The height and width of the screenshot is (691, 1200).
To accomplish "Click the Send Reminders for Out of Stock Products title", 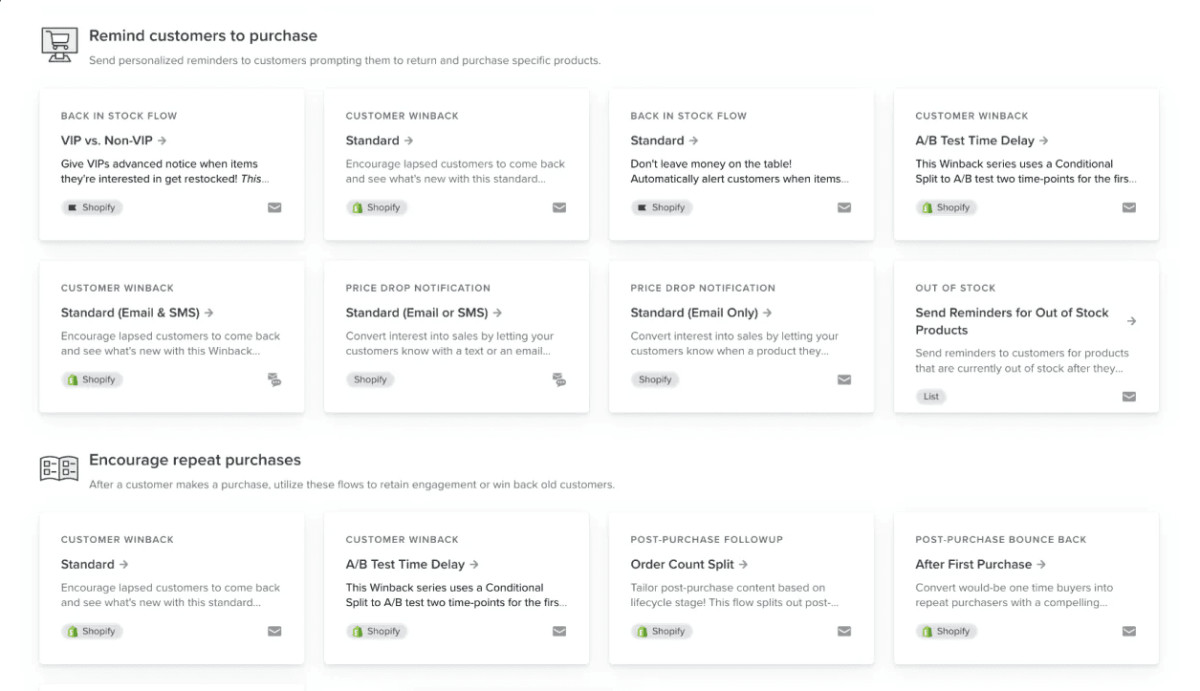I will pyautogui.click(x=1012, y=321).
